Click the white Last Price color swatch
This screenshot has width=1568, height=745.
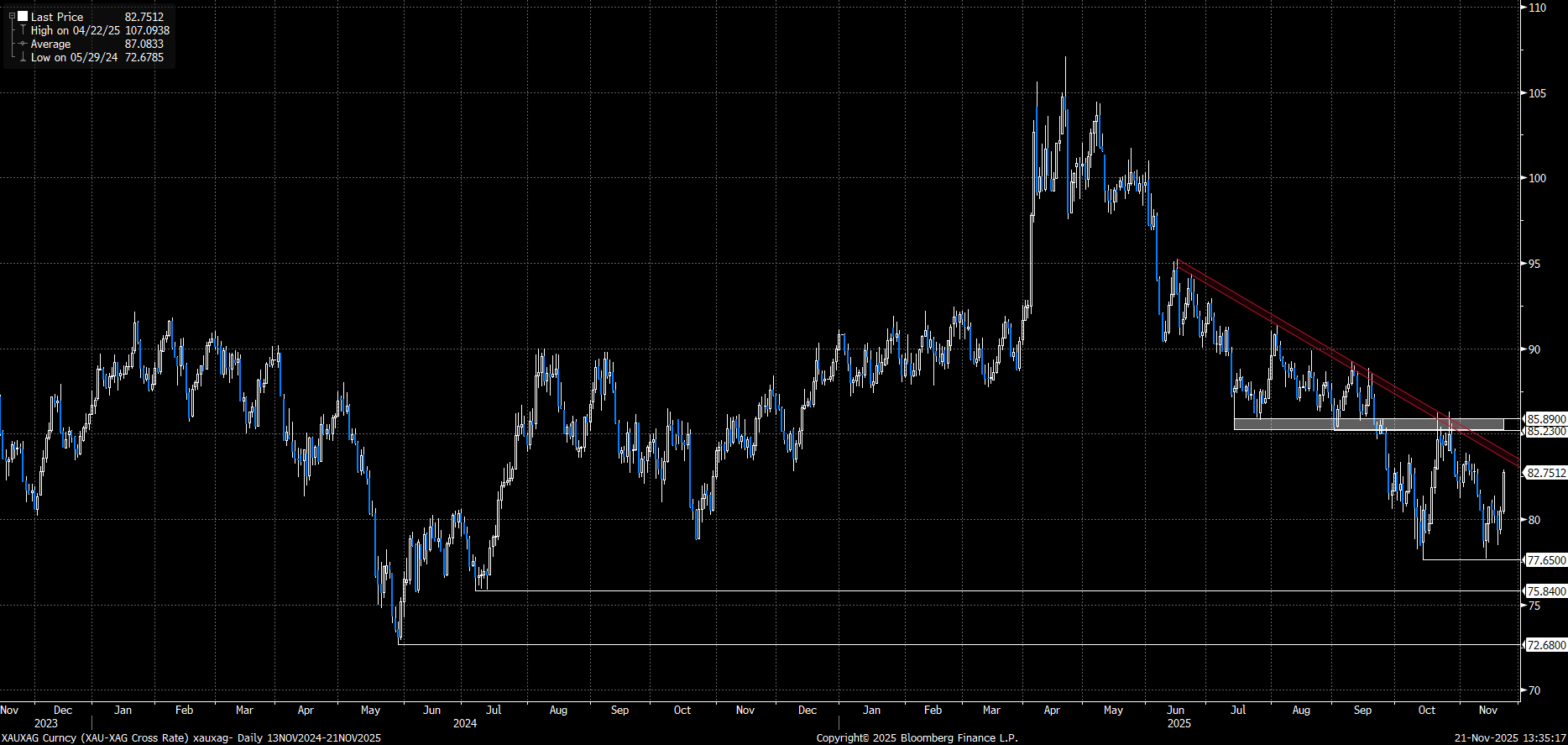(23, 16)
